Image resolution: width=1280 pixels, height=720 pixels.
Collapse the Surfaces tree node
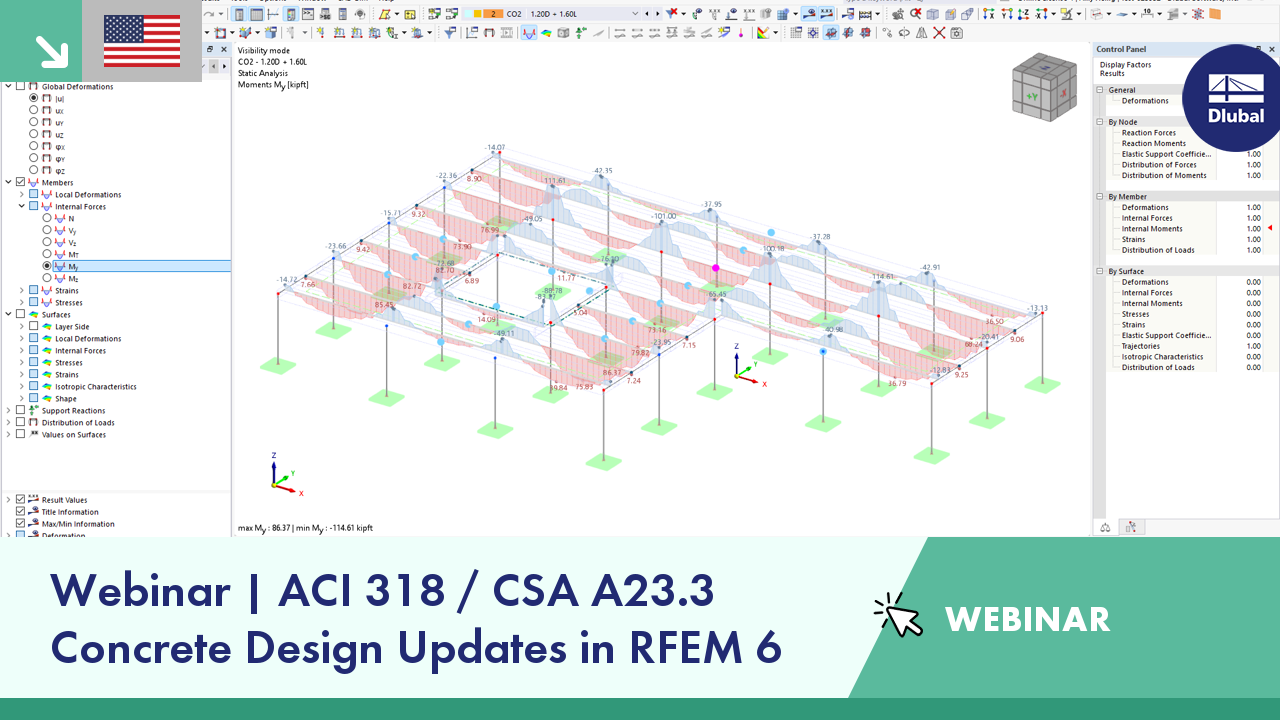point(9,314)
